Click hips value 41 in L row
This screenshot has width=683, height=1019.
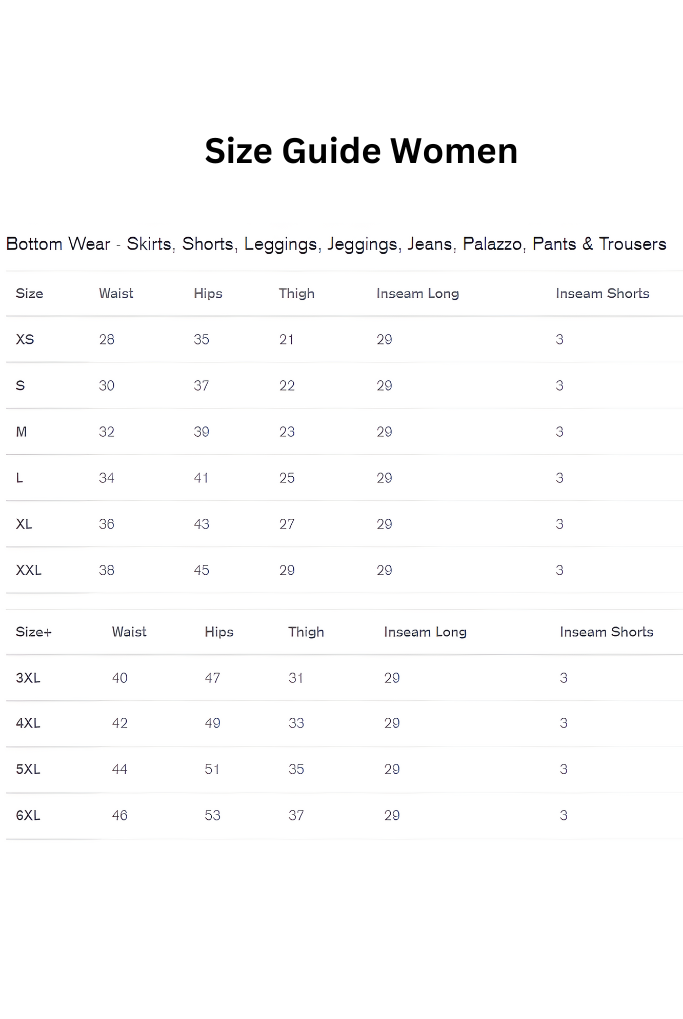pos(202,478)
